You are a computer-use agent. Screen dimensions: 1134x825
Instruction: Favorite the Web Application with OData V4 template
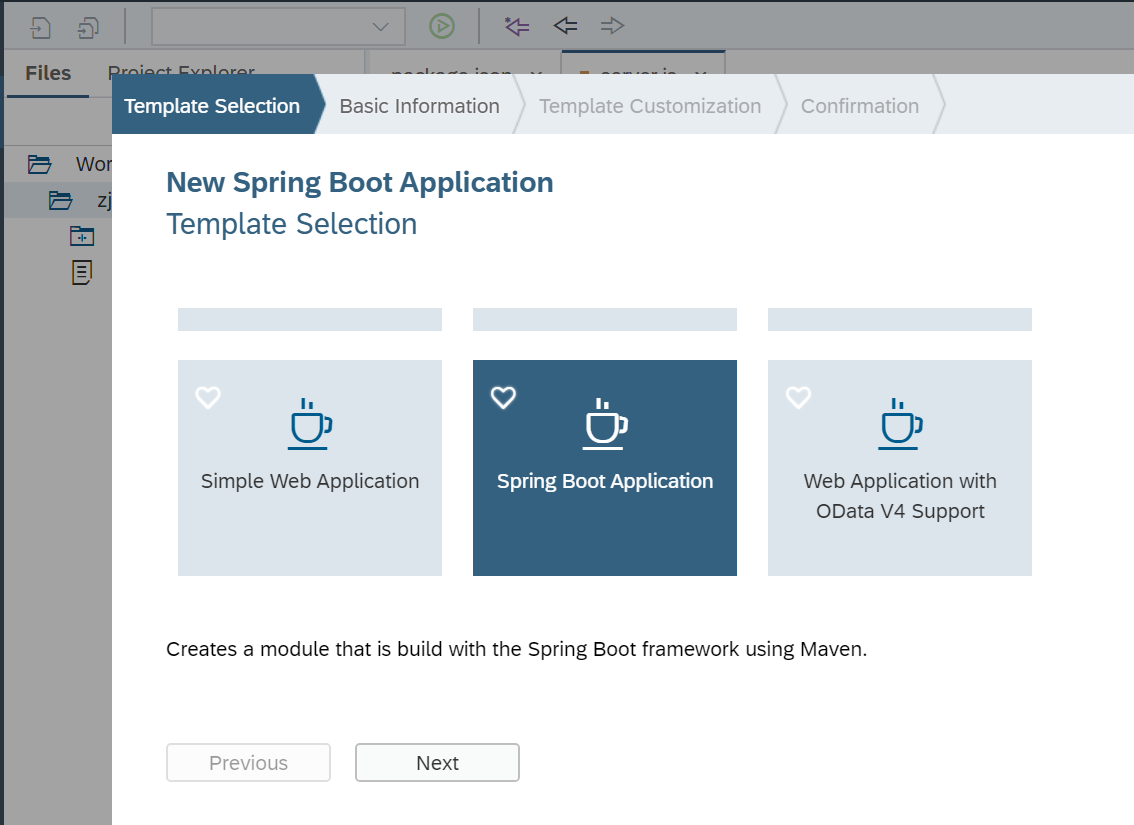[x=798, y=397]
